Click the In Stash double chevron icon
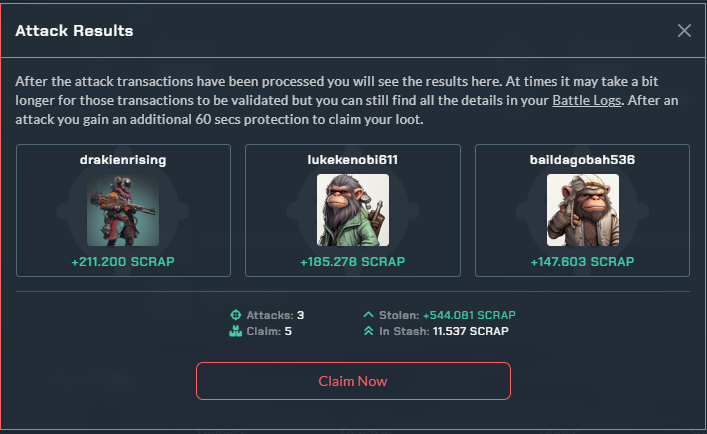 368,331
